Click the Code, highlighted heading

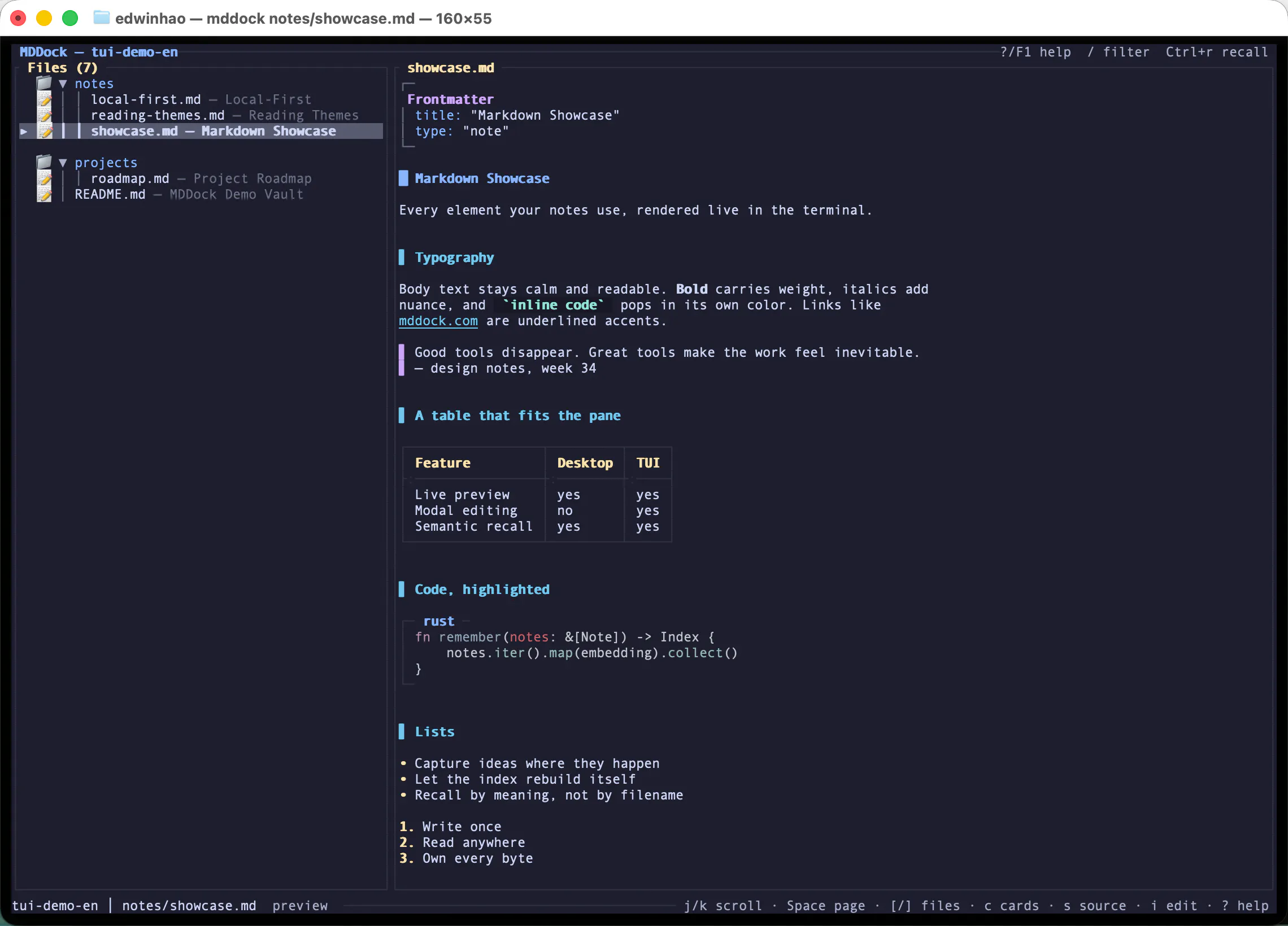click(482, 589)
